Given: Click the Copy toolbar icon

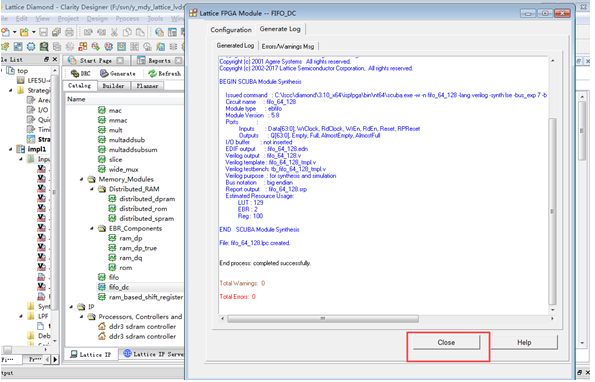Looking at the screenshot, I should tap(127, 32).
